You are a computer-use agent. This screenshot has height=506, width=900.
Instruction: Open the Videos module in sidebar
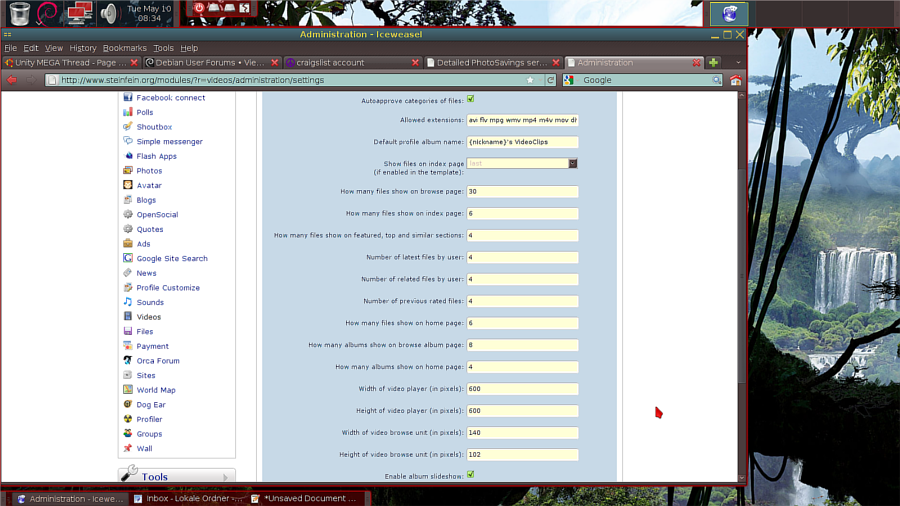coord(148,317)
